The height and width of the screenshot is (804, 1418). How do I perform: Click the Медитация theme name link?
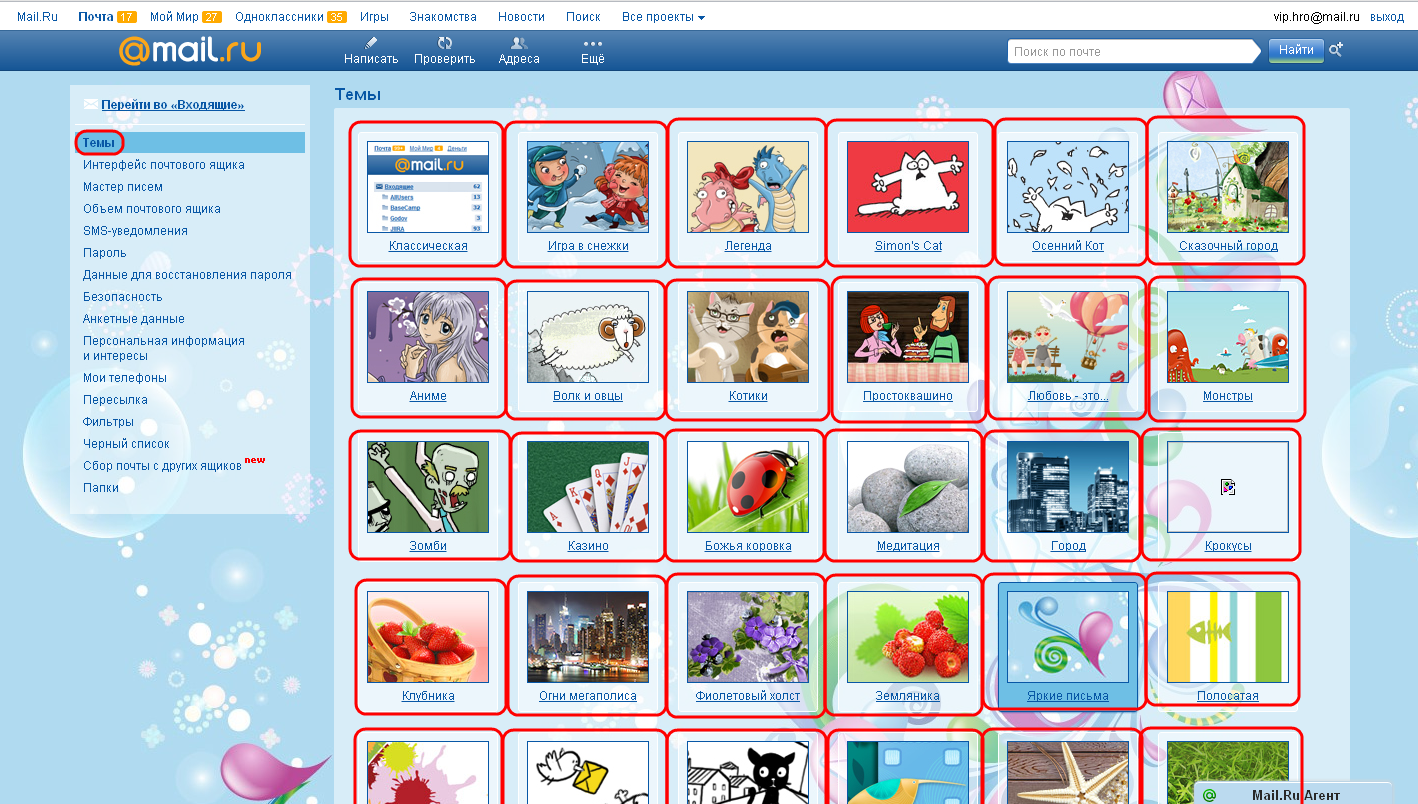pyautogui.click(x=908, y=546)
